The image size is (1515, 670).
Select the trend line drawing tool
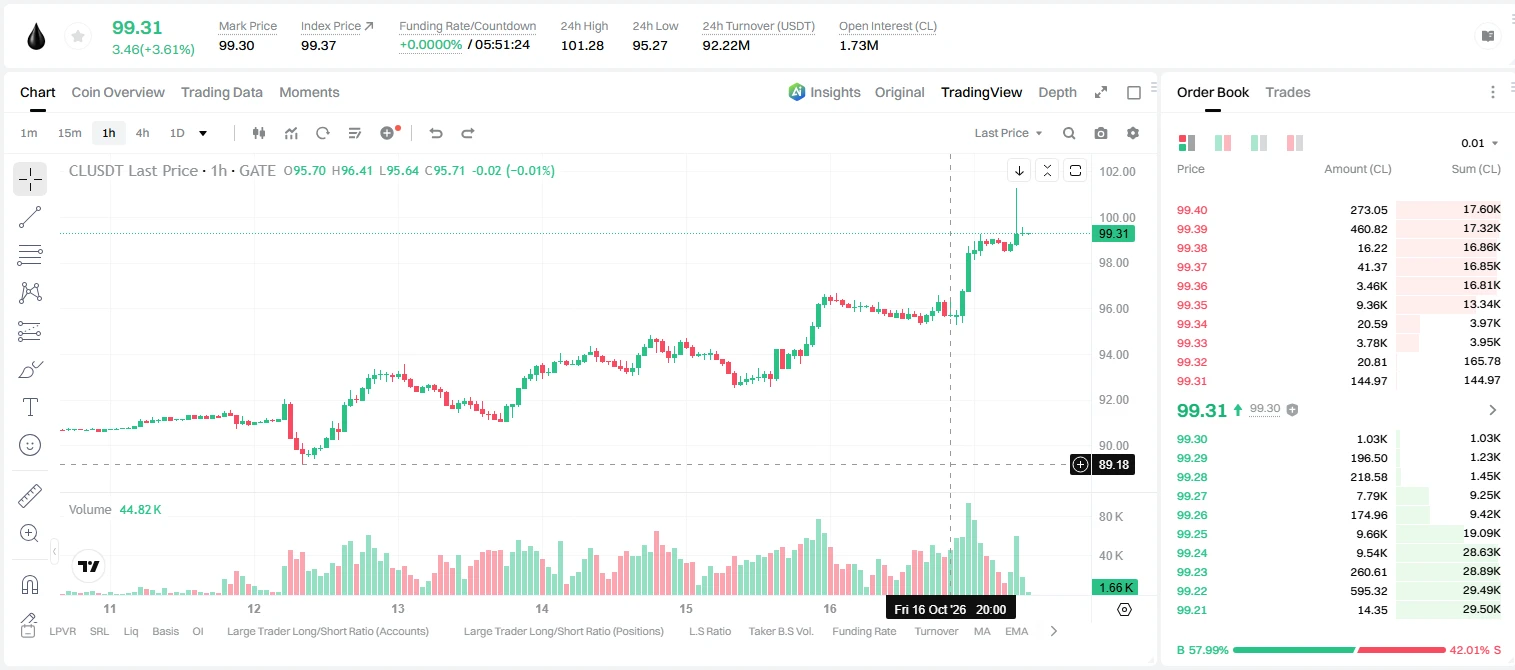(30, 217)
